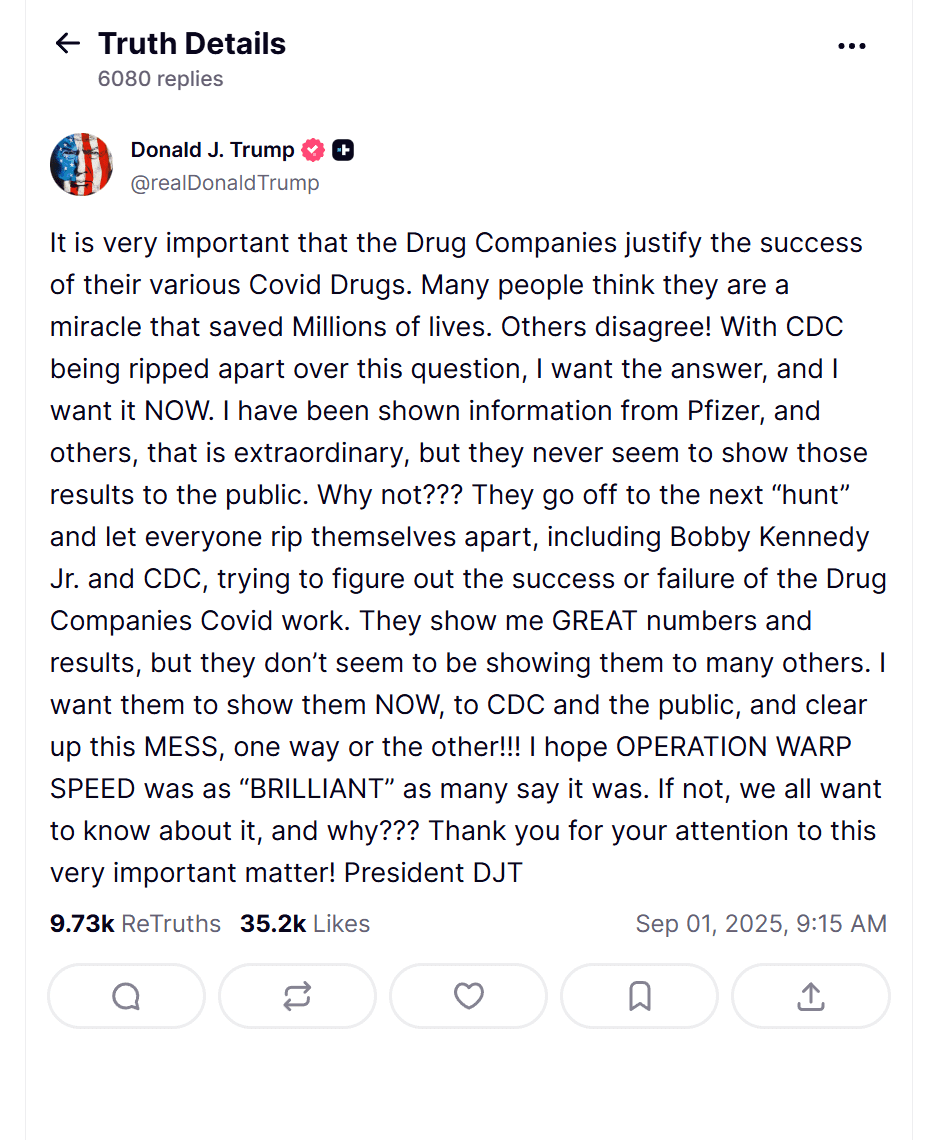Open the Donald J. Trump display name
Viewport: 934px width, 1140px height.
coord(212,150)
